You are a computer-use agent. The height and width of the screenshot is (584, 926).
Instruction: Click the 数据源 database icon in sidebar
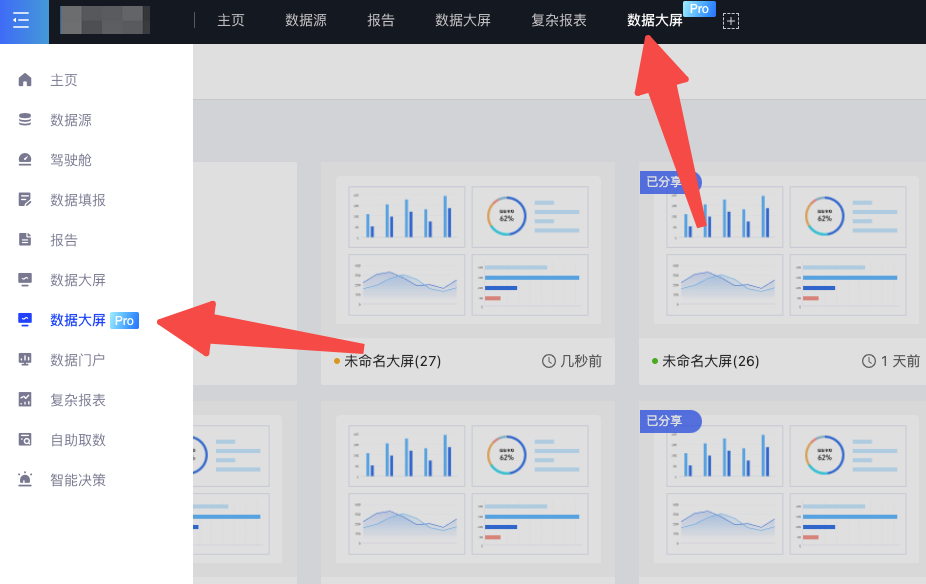click(25, 120)
